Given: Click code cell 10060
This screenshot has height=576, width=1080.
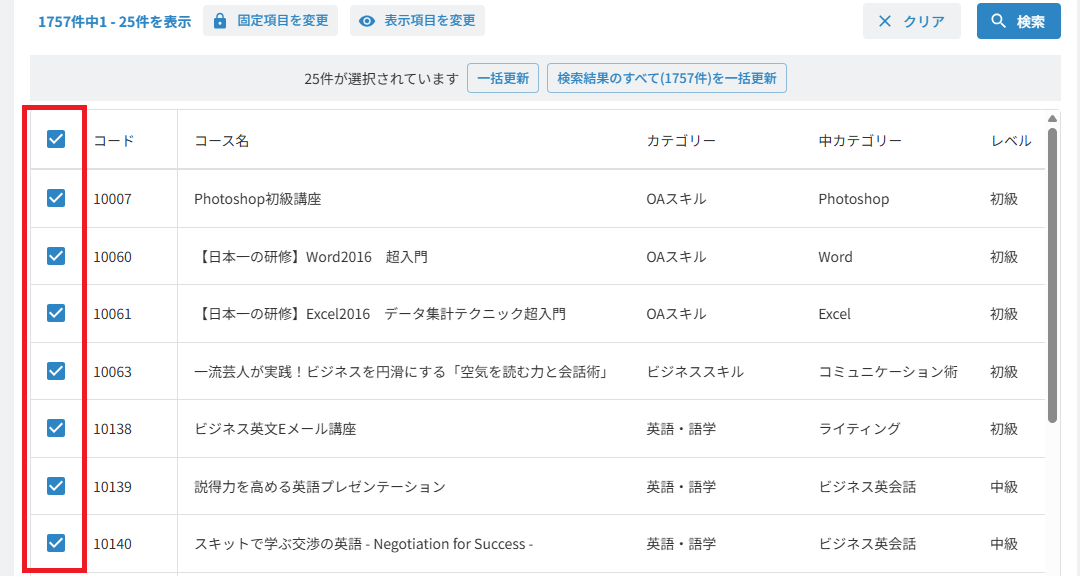Looking at the screenshot, I should coord(112,257).
